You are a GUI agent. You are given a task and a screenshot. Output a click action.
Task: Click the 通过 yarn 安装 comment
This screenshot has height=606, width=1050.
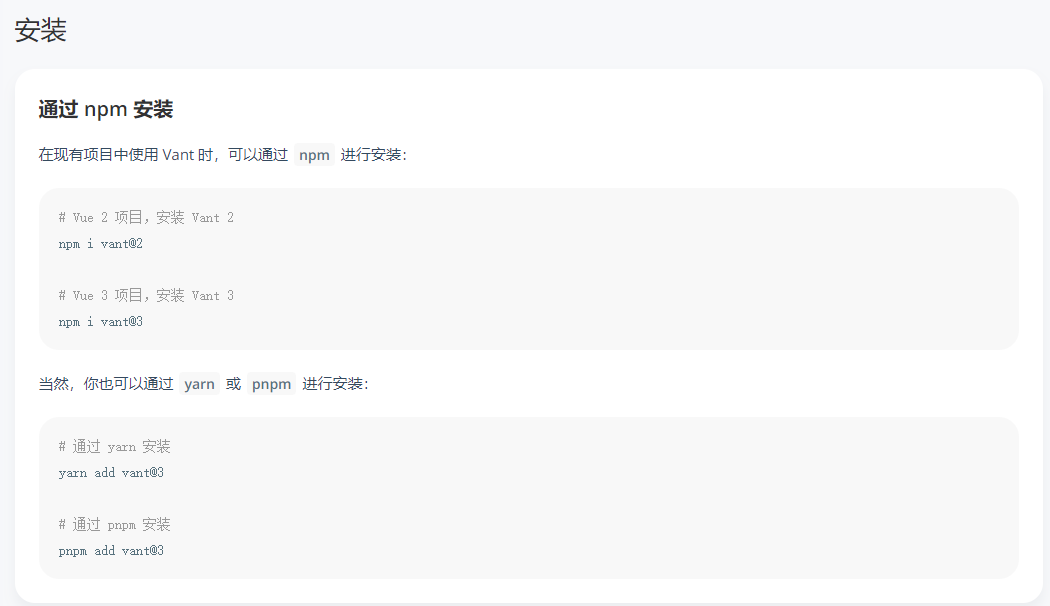[115, 447]
